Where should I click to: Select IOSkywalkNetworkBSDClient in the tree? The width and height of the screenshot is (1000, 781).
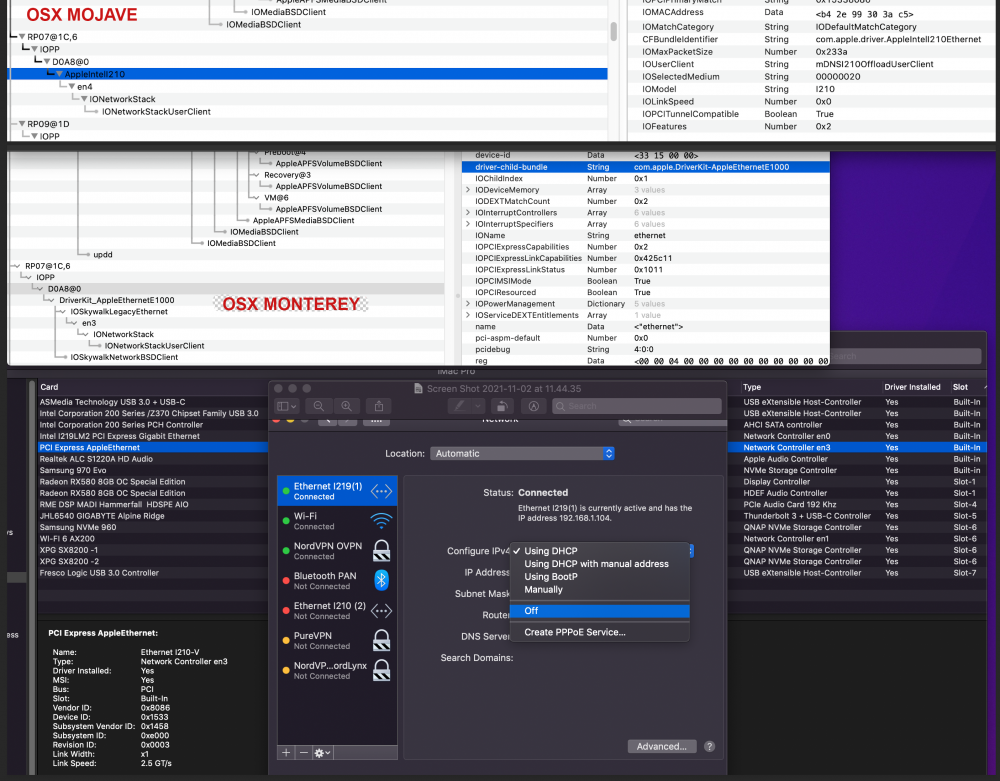[x=124, y=357]
